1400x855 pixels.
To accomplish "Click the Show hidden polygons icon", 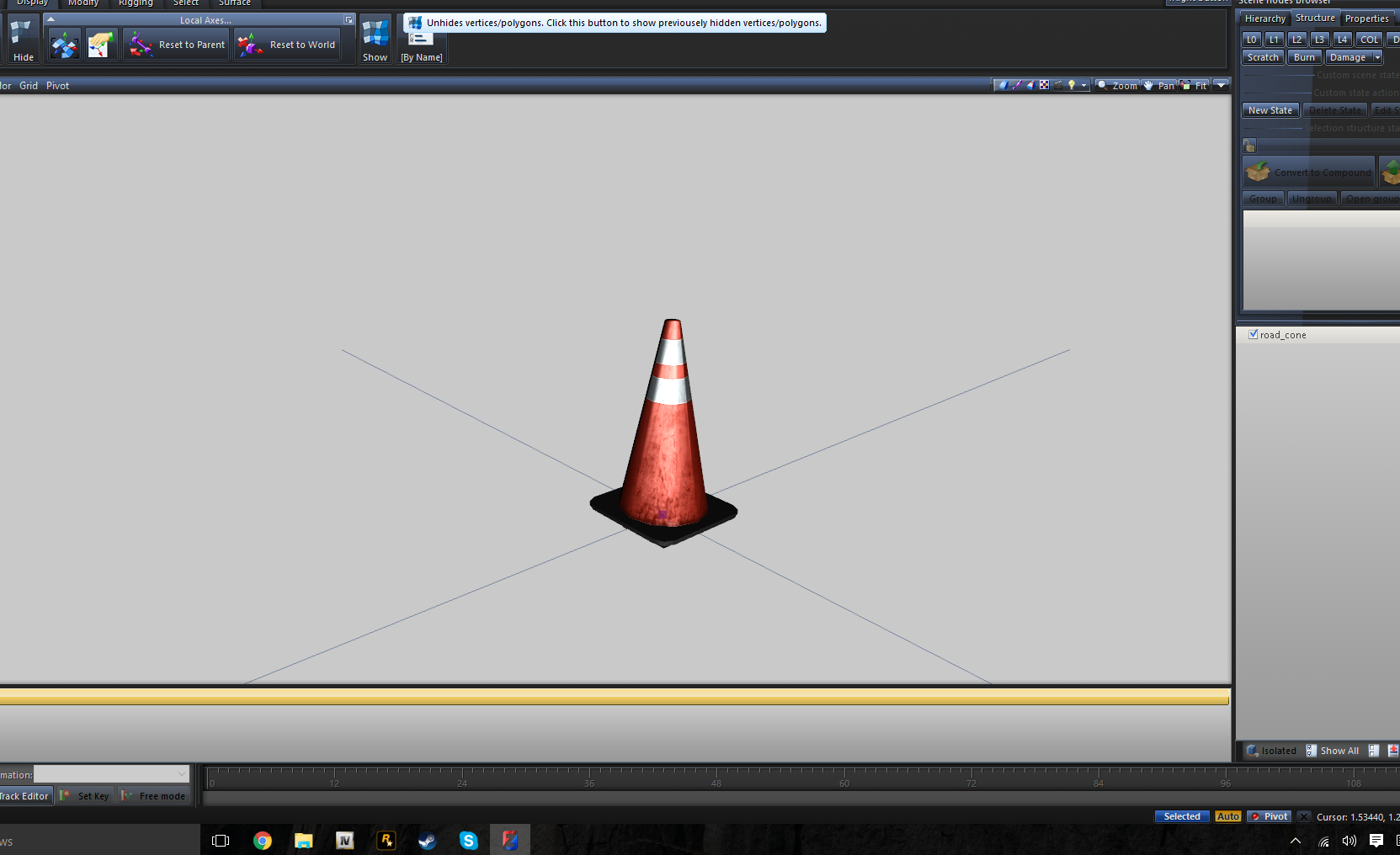I will point(375,40).
